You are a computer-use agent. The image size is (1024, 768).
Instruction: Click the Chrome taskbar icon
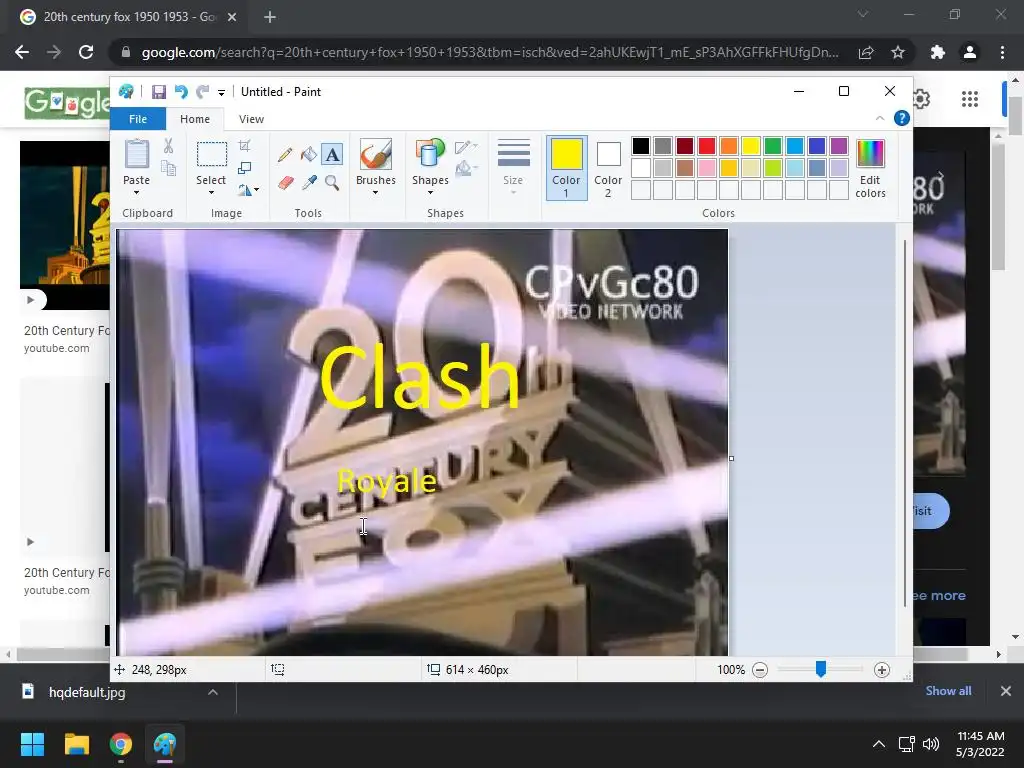(x=121, y=744)
